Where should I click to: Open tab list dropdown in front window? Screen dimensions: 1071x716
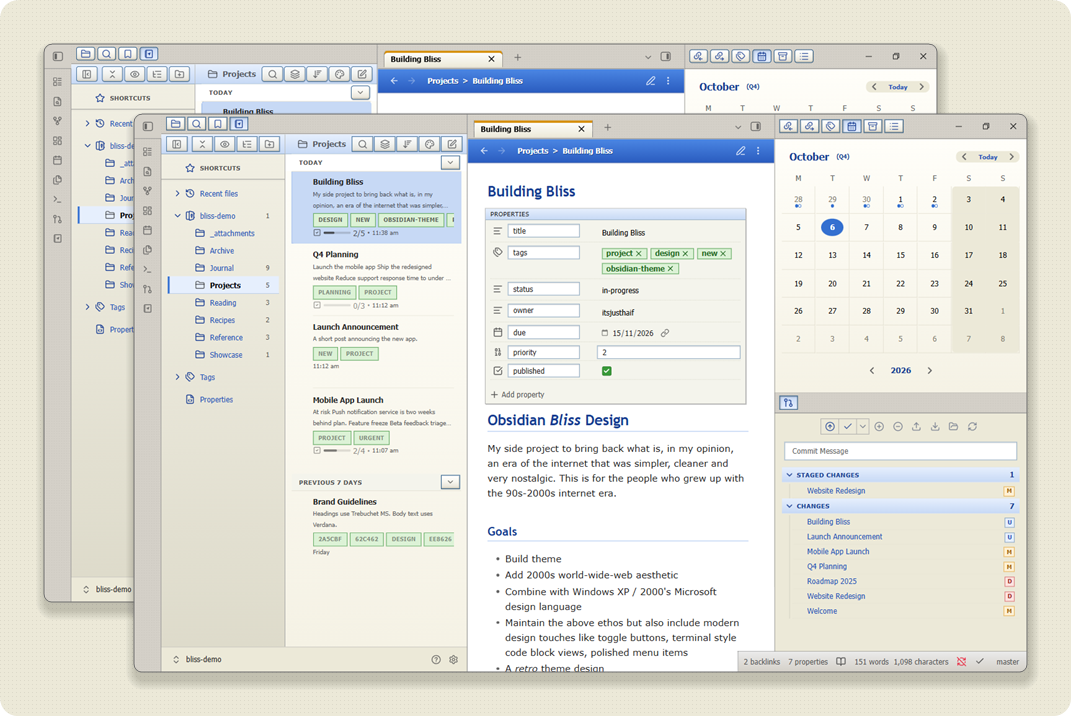coord(738,127)
